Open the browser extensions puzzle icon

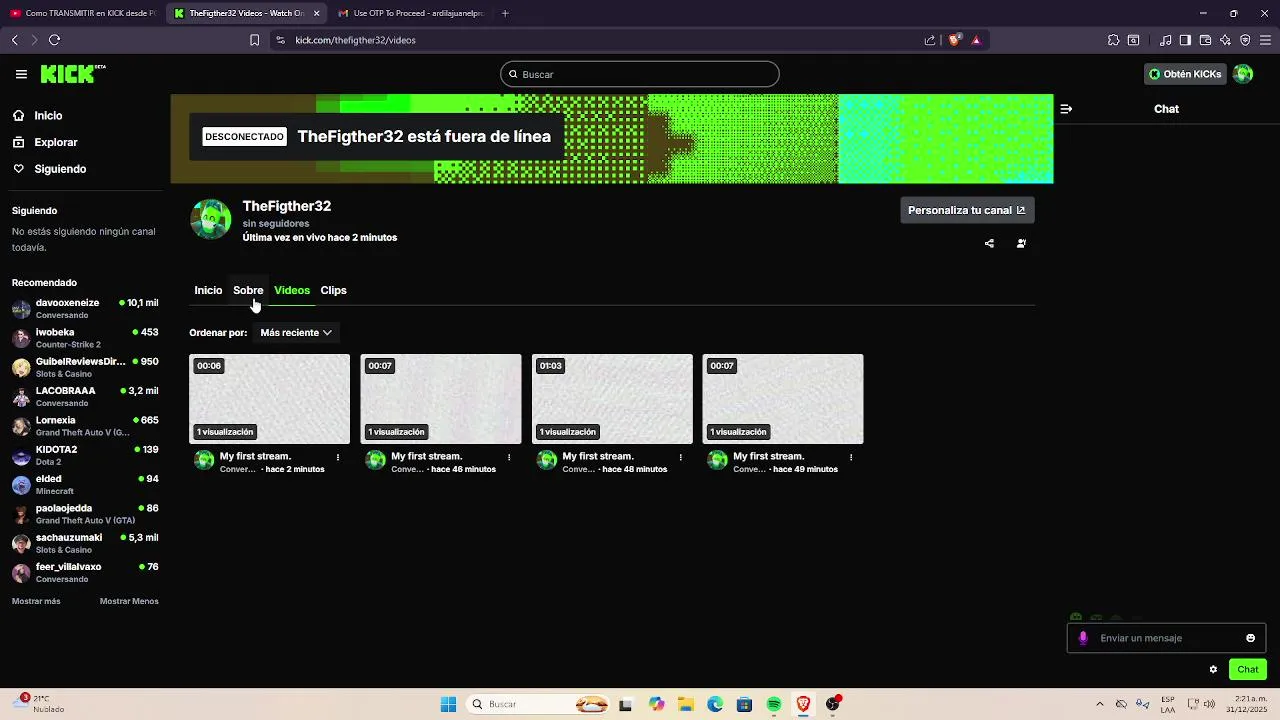coord(1113,40)
